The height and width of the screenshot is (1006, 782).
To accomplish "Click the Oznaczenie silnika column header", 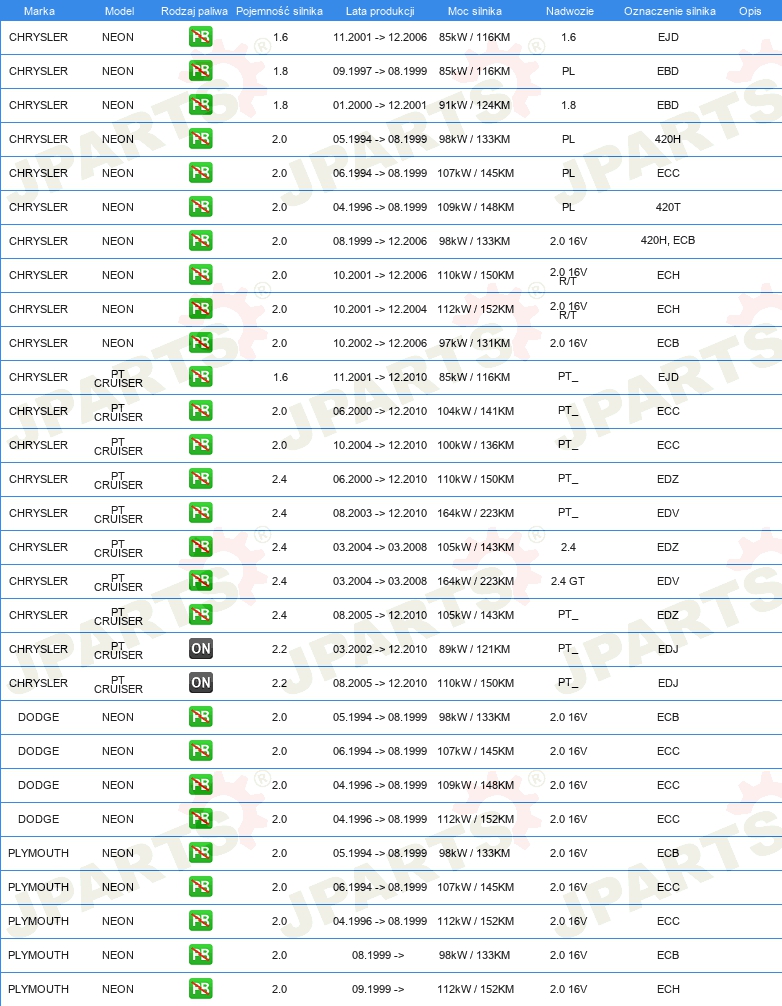I will tap(670, 11).
